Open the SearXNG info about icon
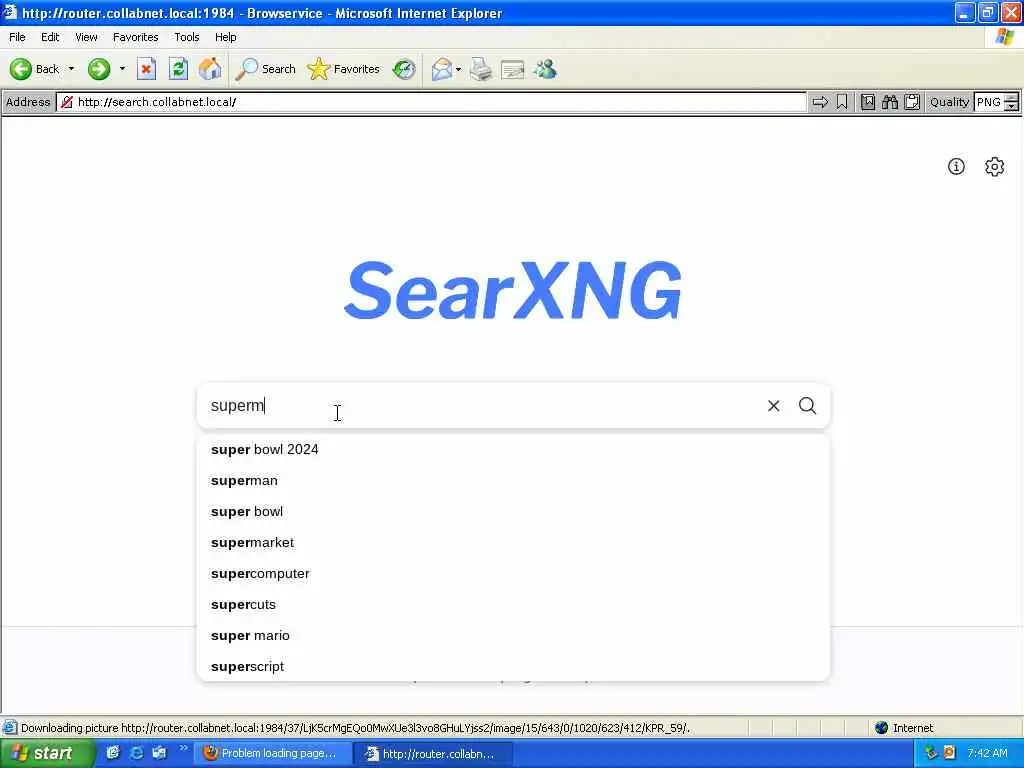Image resolution: width=1024 pixels, height=768 pixels. pos(956,167)
